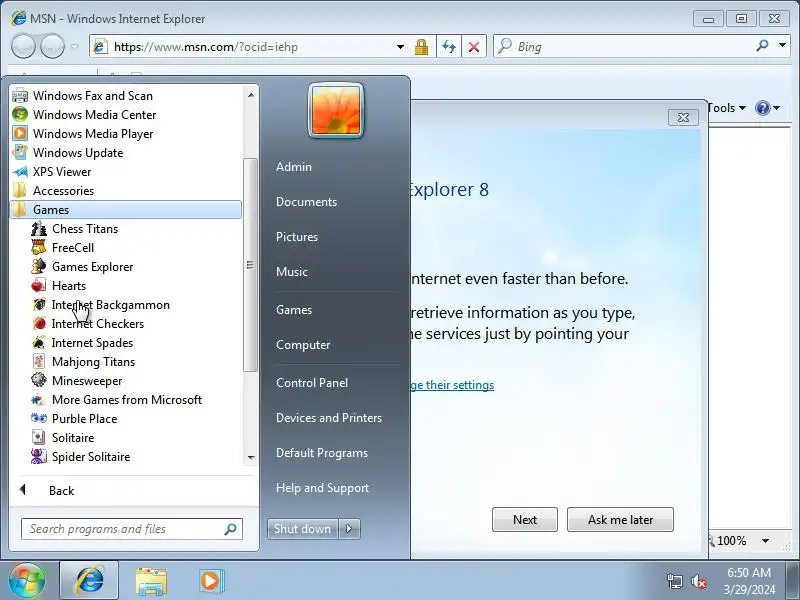The image size is (800, 600).
Task: Start Internet Checkers icon
Action: [x=39, y=323]
